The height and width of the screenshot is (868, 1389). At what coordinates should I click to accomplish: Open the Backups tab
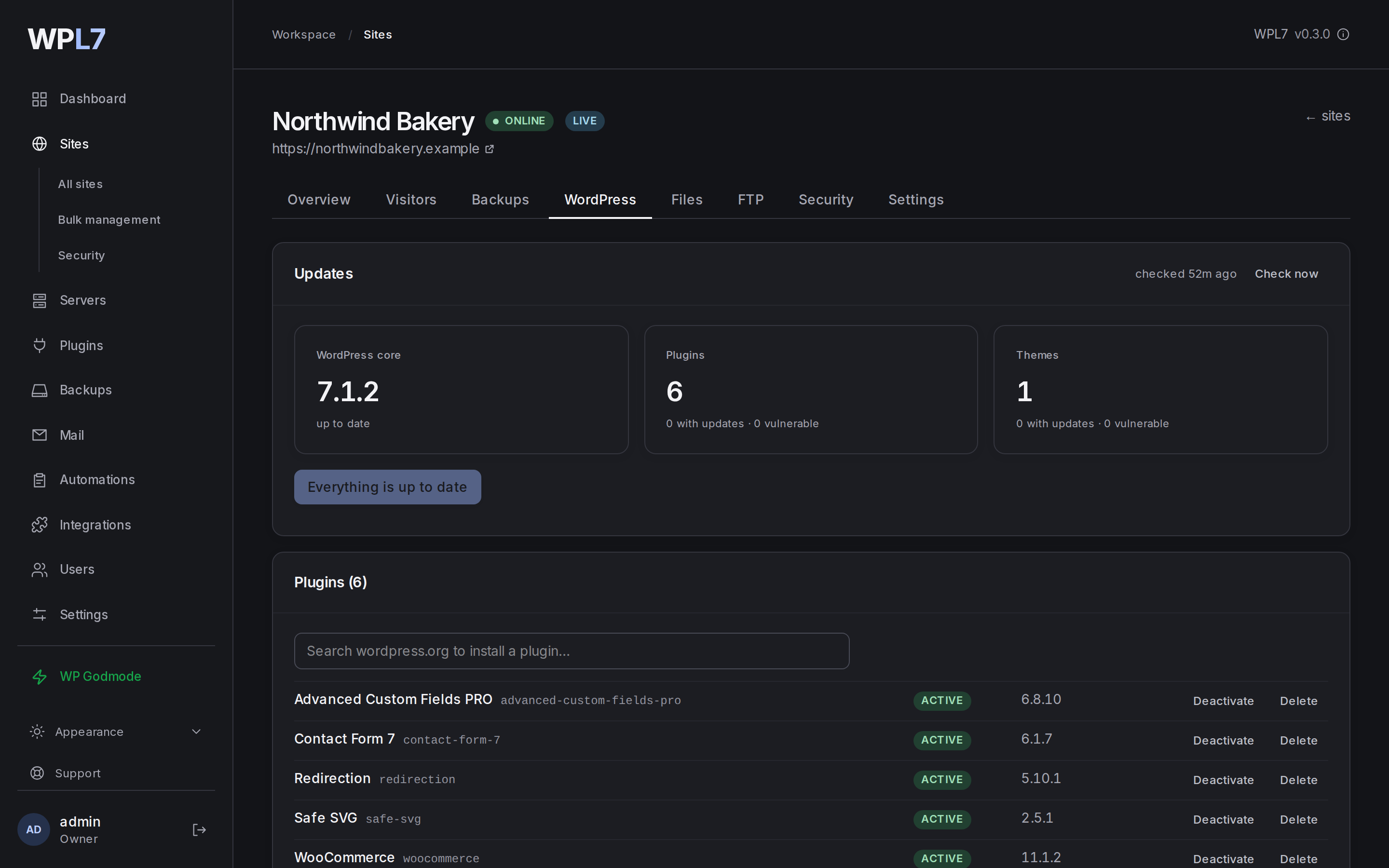click(x=500, y=200)
